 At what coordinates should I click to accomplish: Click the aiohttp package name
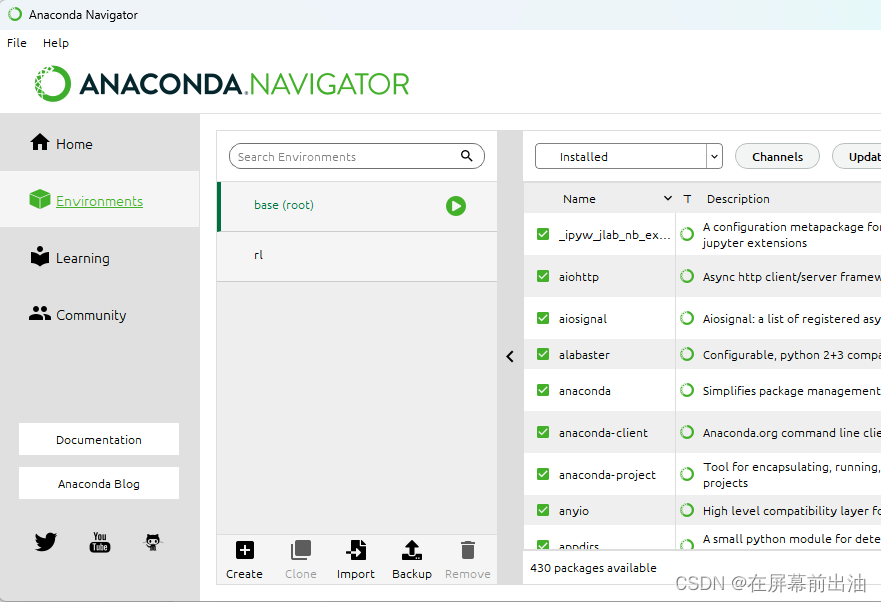[579, 277]
